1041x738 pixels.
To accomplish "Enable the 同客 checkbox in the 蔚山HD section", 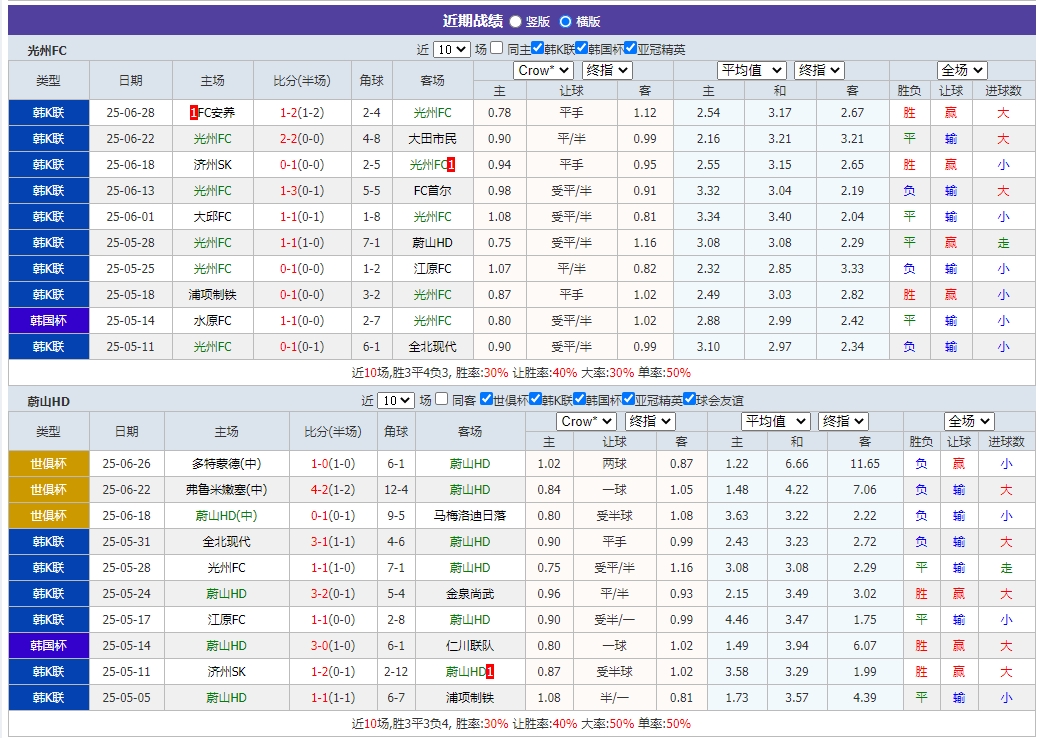I will coord(441,398).
